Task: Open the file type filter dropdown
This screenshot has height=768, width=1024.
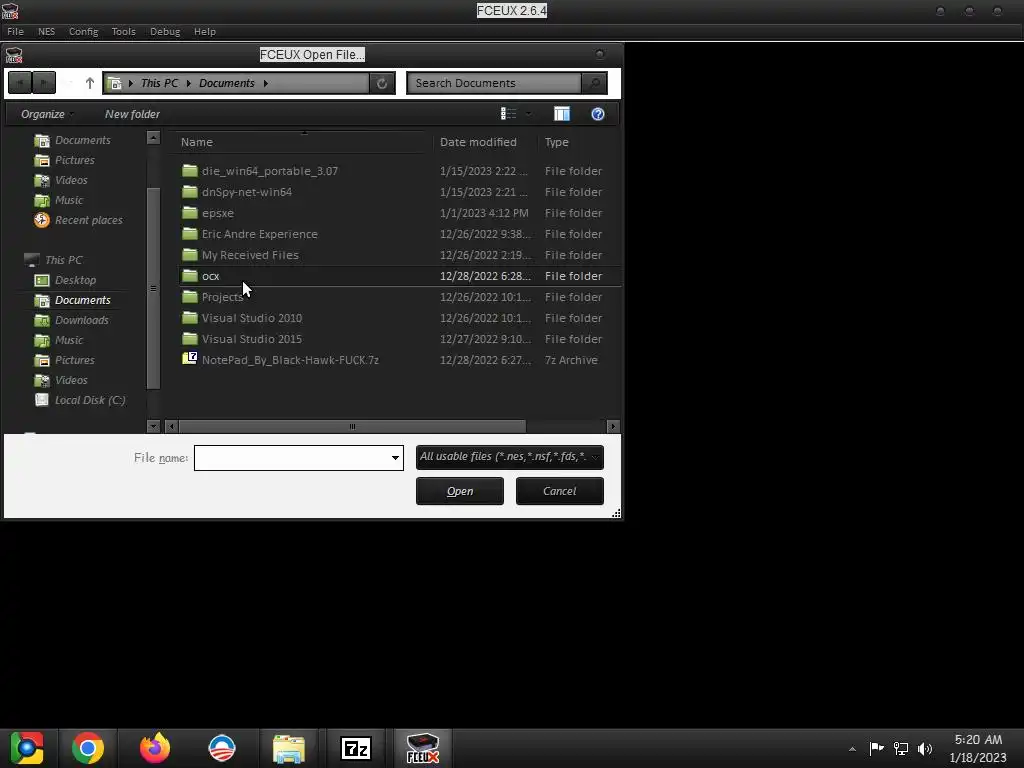Action: (509, 457)
